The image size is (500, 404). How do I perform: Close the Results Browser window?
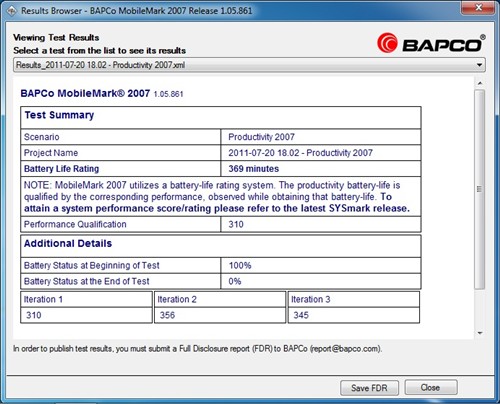[478, 8]
